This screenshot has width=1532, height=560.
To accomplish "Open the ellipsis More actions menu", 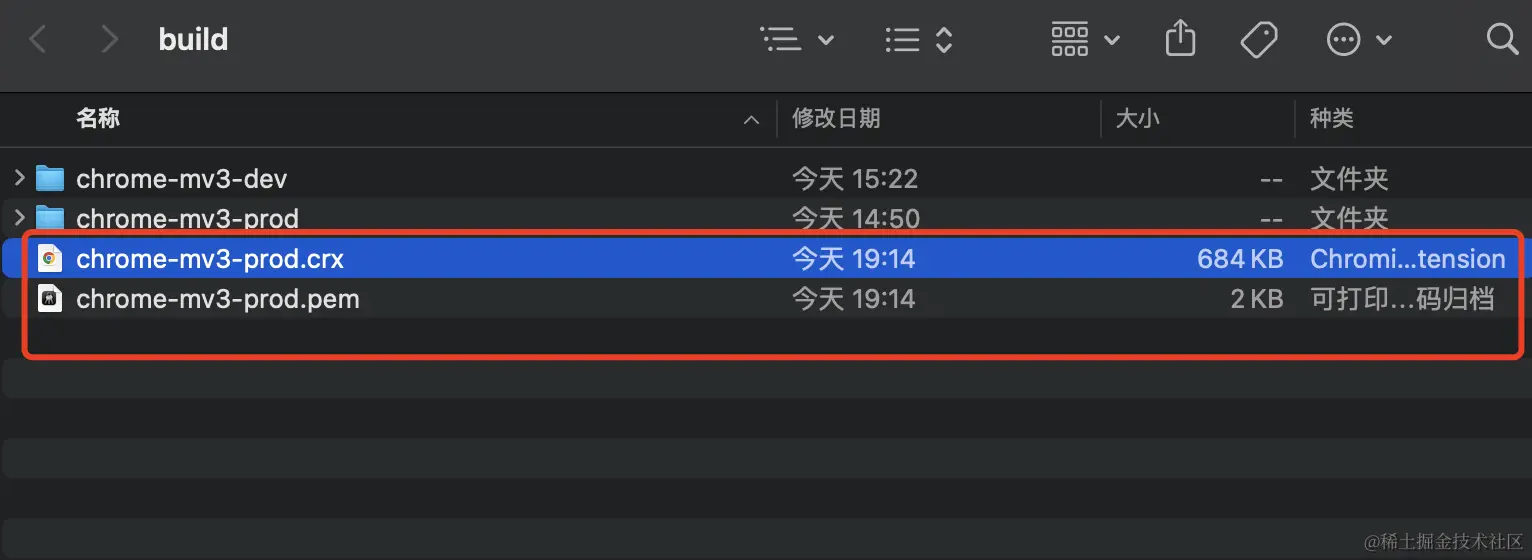I will [1358, 40].
